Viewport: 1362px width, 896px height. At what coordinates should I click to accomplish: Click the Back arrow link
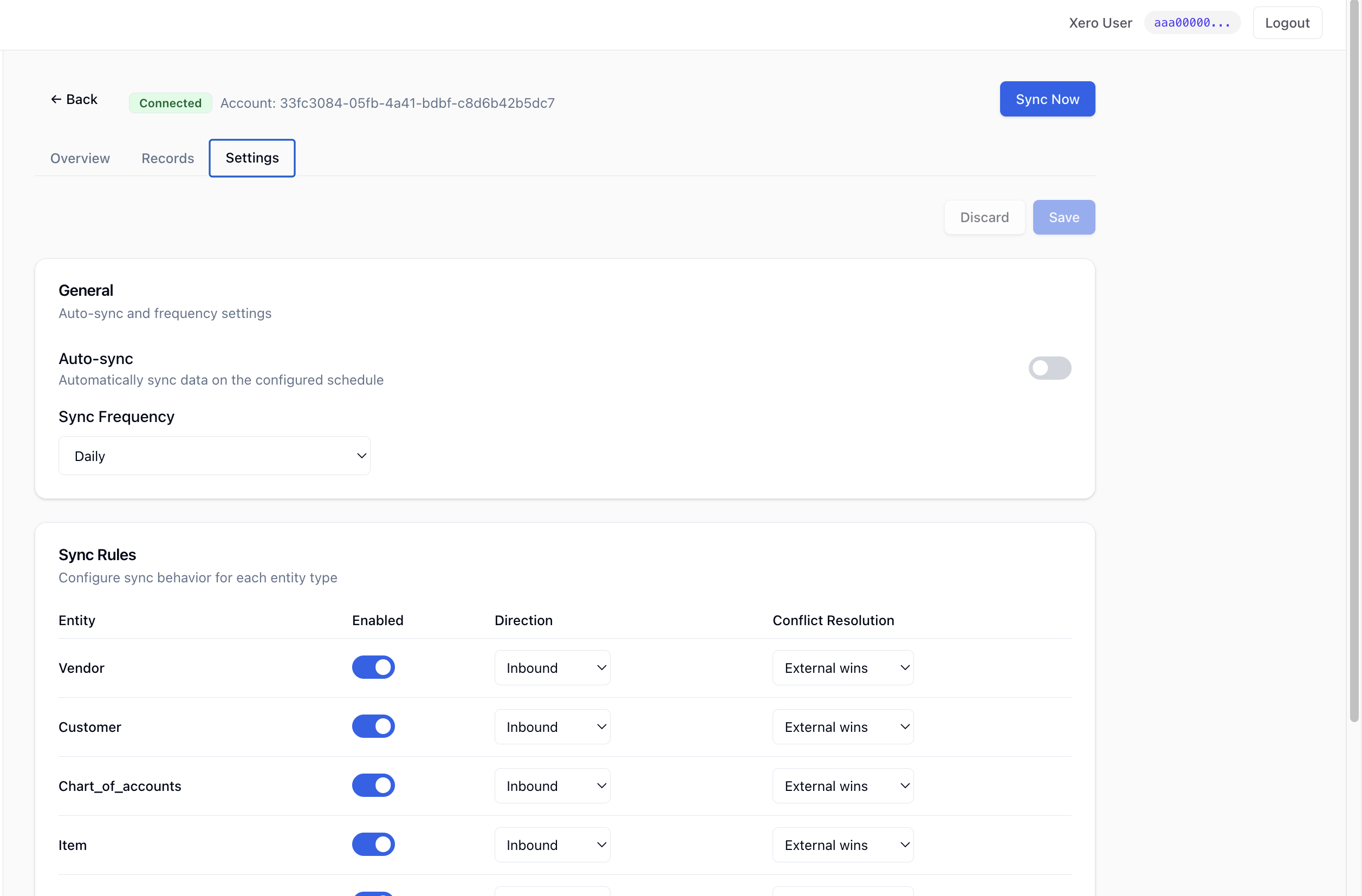(74, 100)
